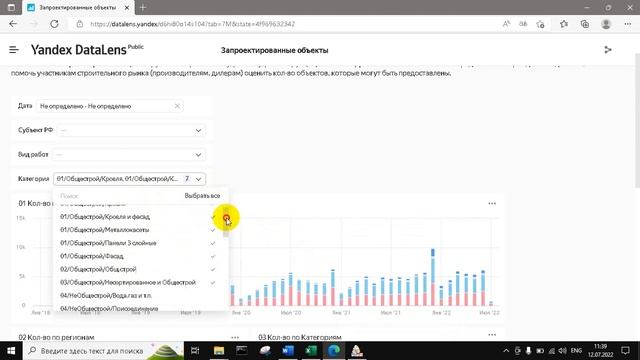
Task: Open the terminal window icon on taskbar
Action: [x=242, y=351]
